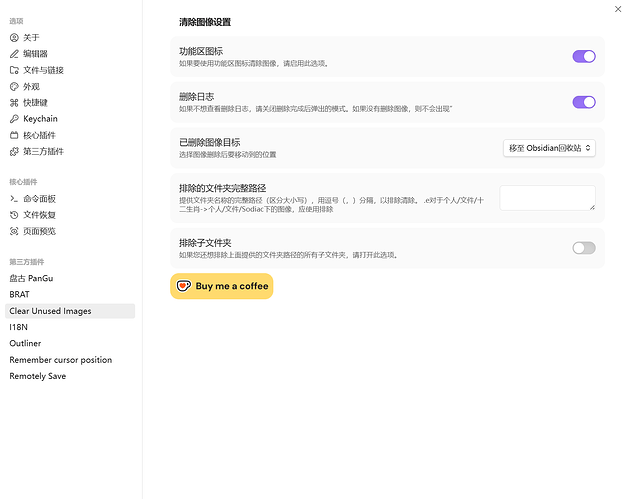
Task: Click the coffee cup heart icon
Action: (x=184, y=286)
